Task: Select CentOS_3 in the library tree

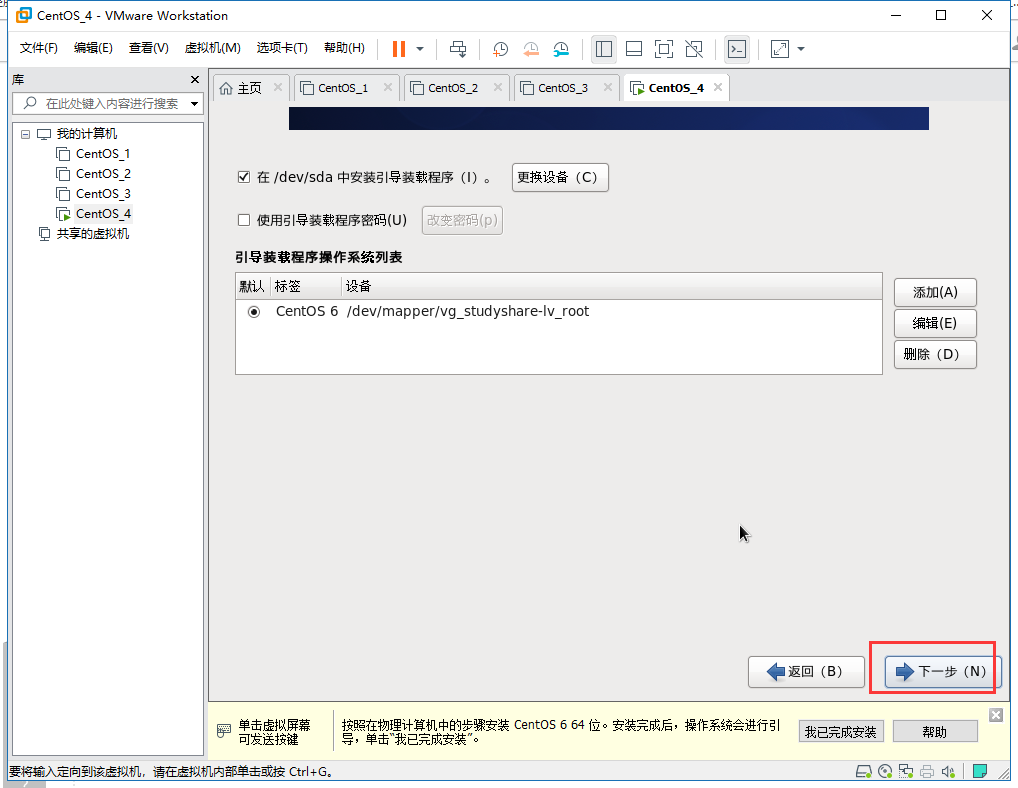Action: (x=103, y=194)
